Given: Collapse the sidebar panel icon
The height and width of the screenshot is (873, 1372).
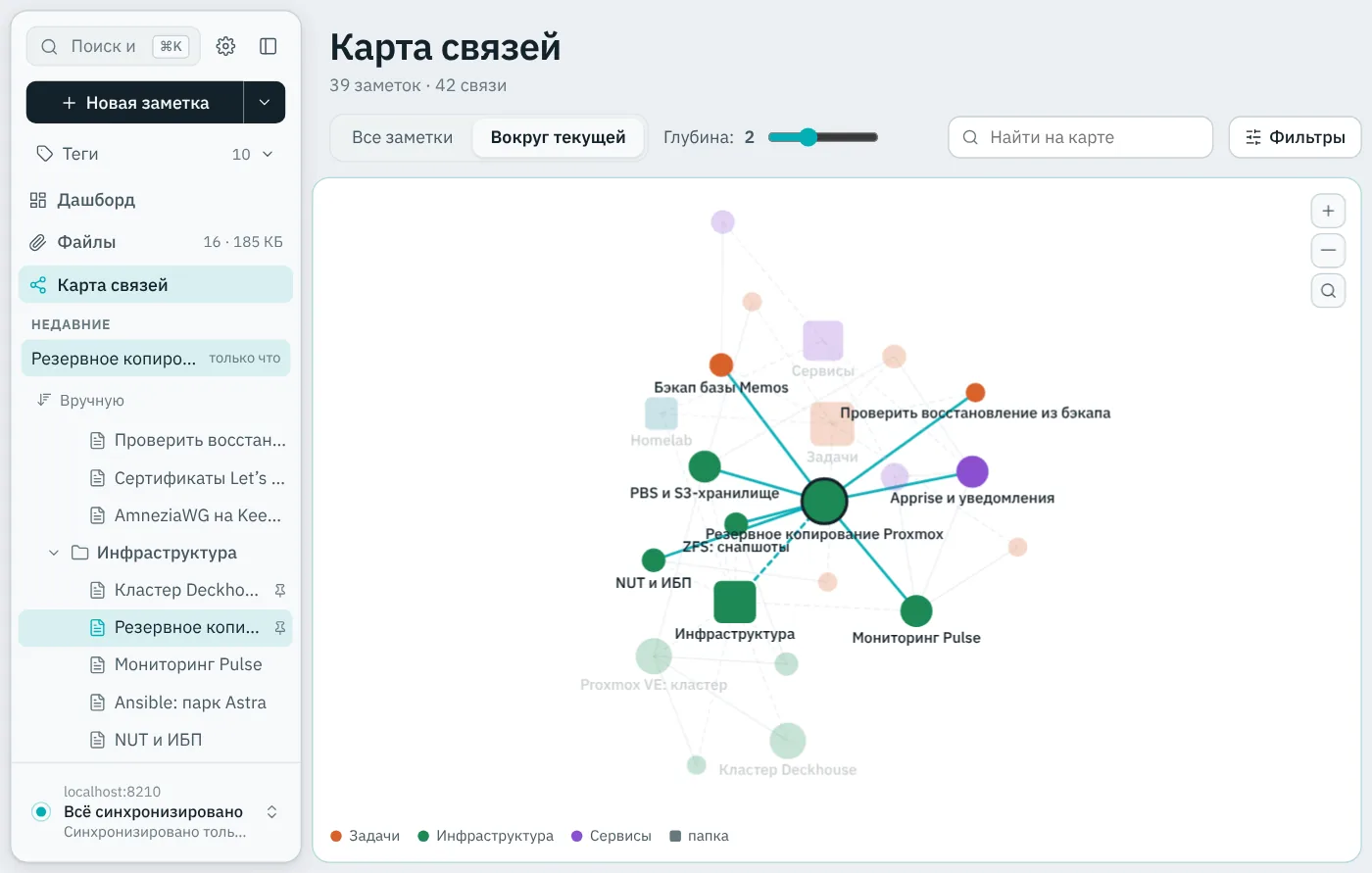Looking at the screenshot, I should [x=269, y=46].
